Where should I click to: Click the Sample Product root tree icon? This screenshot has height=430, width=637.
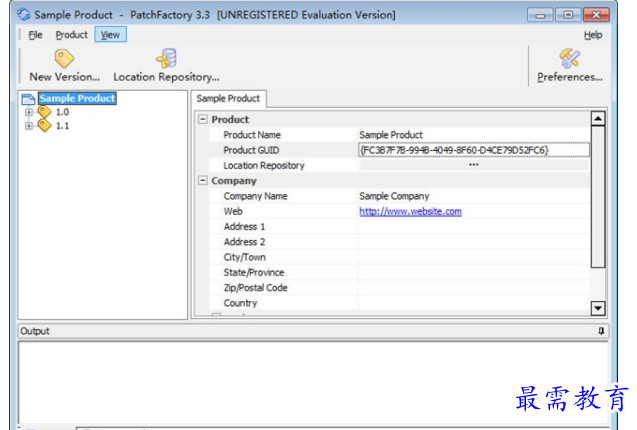tap(28, 99)
